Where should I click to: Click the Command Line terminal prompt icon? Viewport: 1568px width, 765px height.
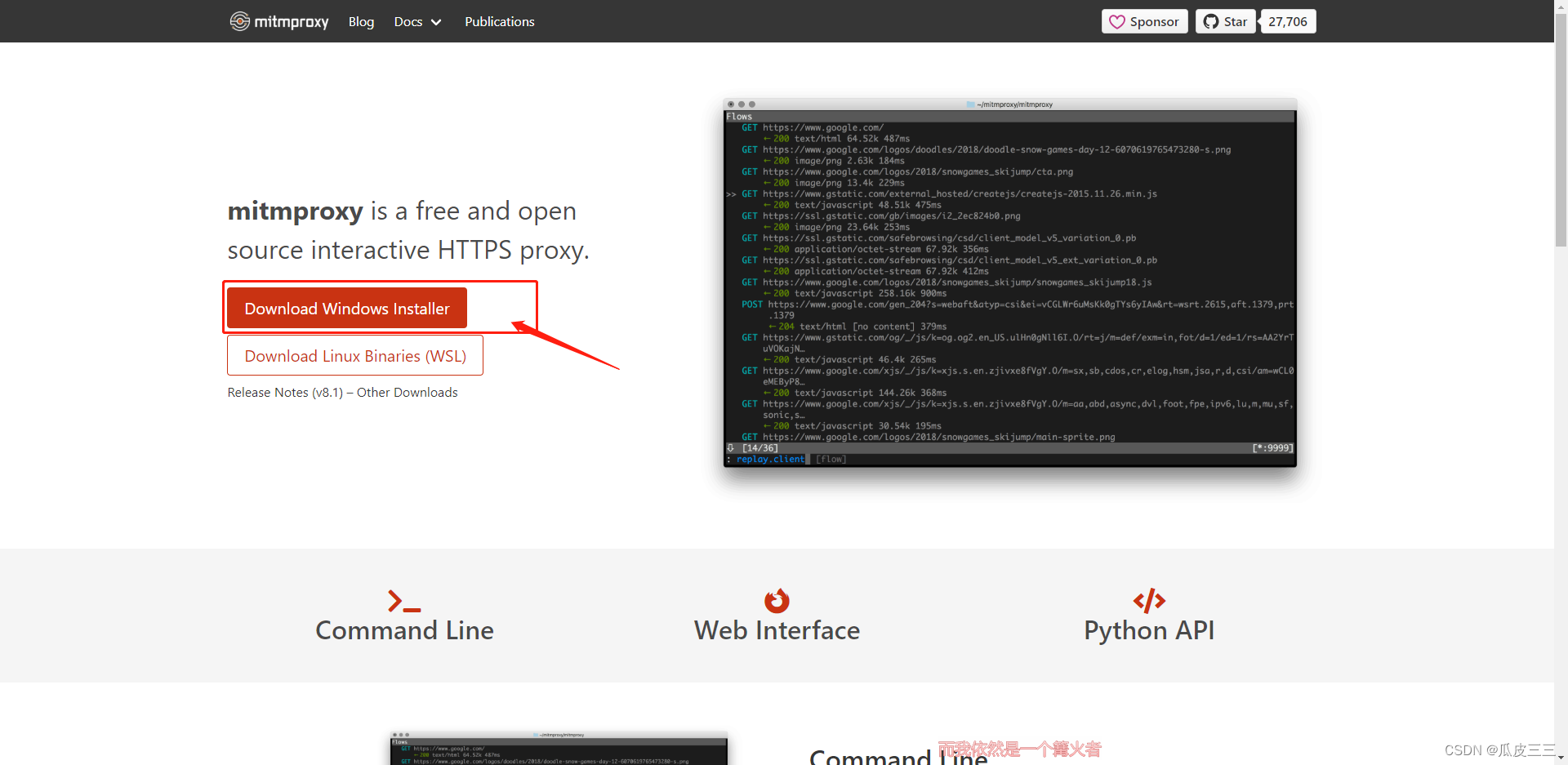pyautogui.click(x=404, y=601)
